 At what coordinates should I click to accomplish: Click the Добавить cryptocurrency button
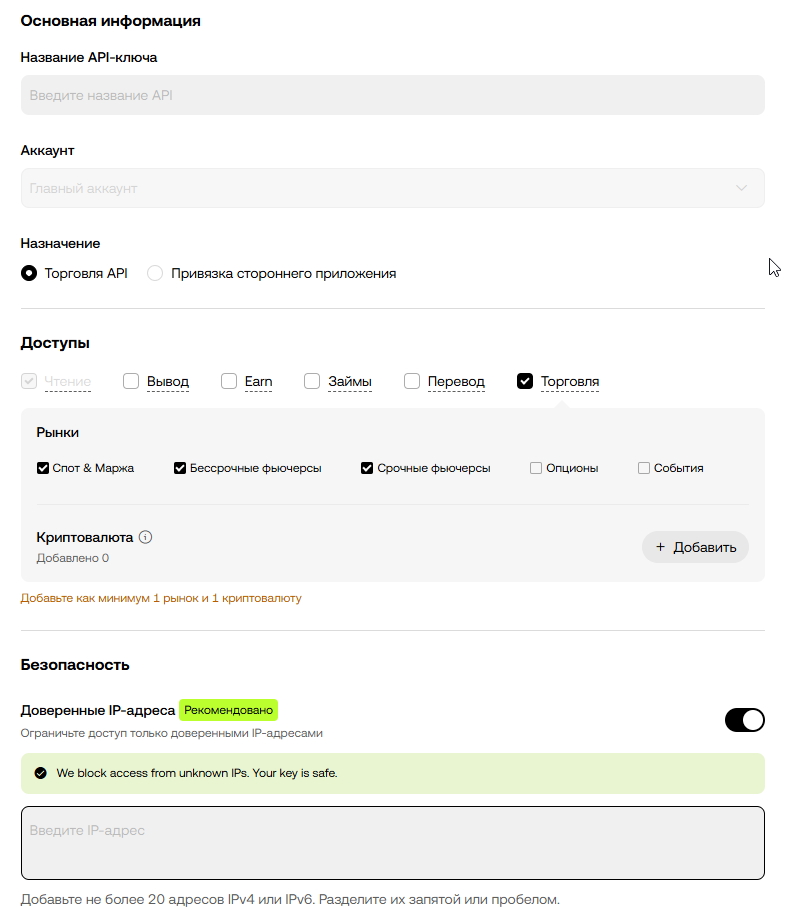tap(695, 547)
